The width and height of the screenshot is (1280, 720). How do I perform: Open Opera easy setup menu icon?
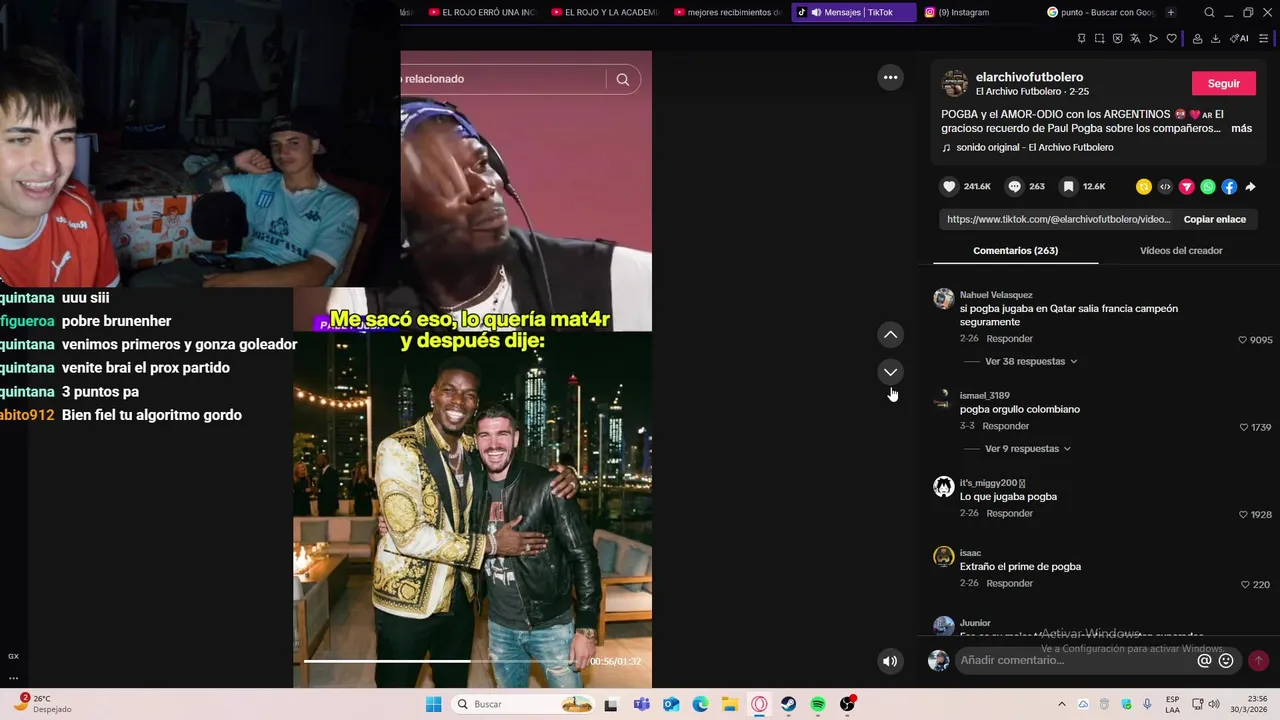[1265, 39]
